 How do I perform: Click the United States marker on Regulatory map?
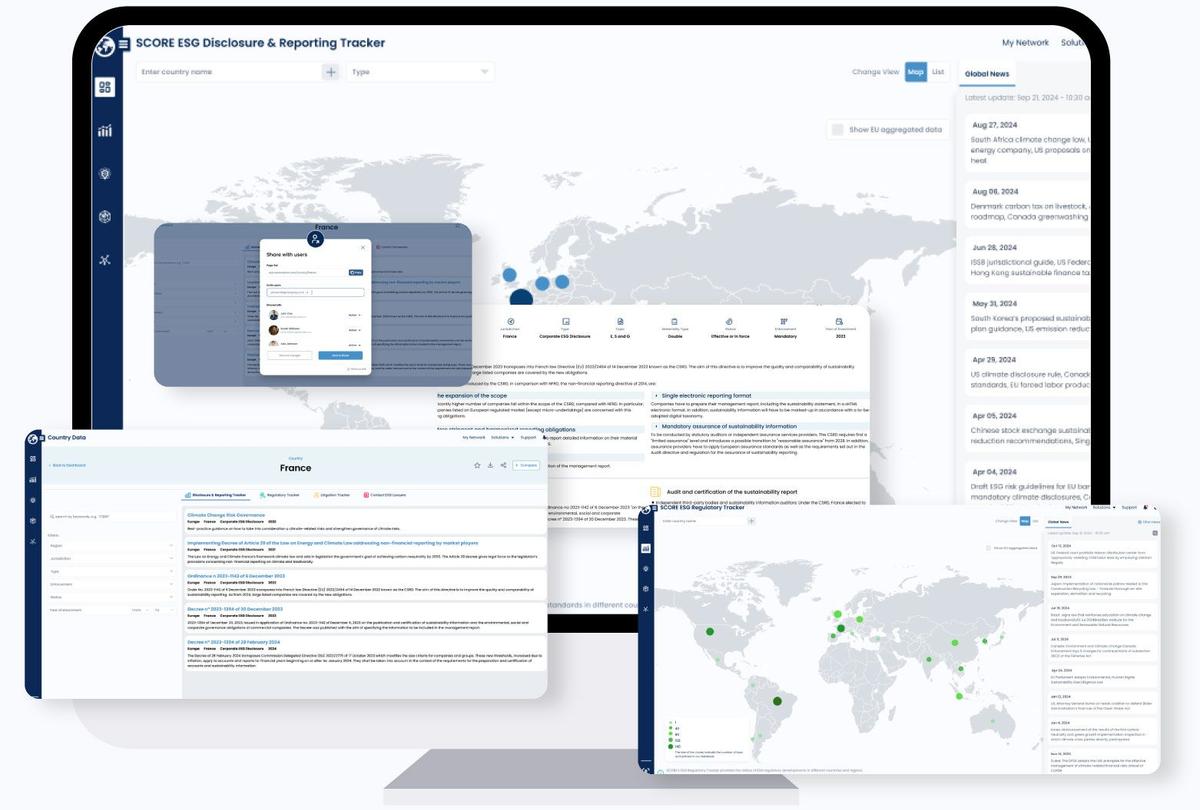(710, 631)
